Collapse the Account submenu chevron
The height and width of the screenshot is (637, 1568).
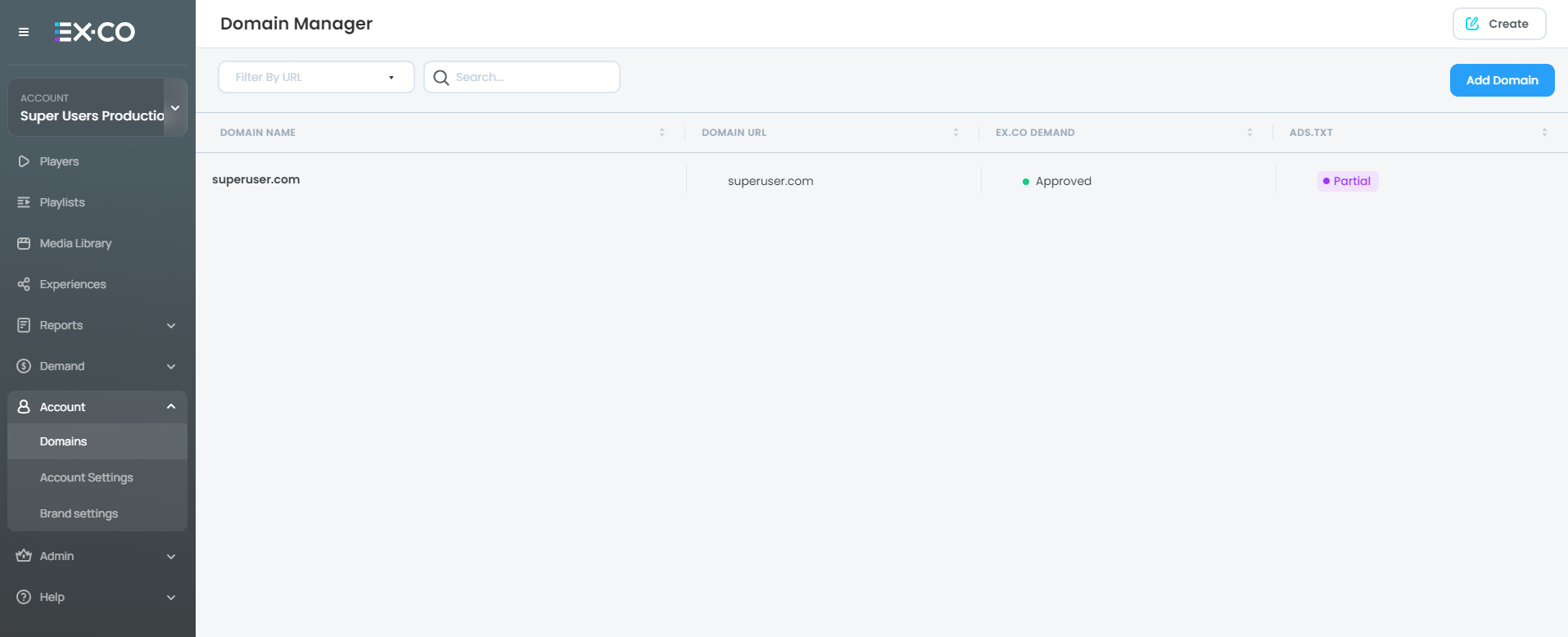[x=171, y=407]
